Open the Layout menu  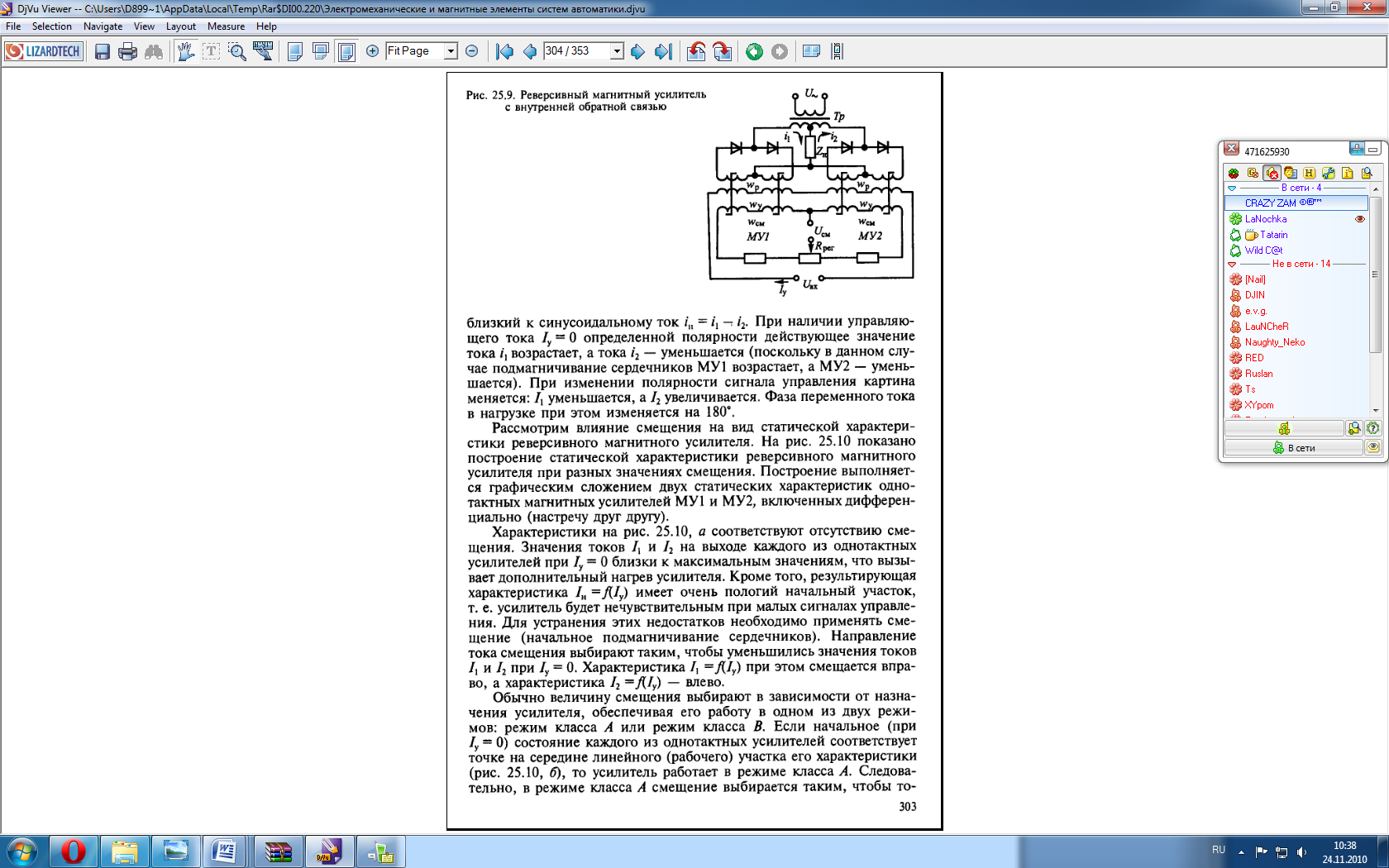pyautogui.click(x=181, y=26)
